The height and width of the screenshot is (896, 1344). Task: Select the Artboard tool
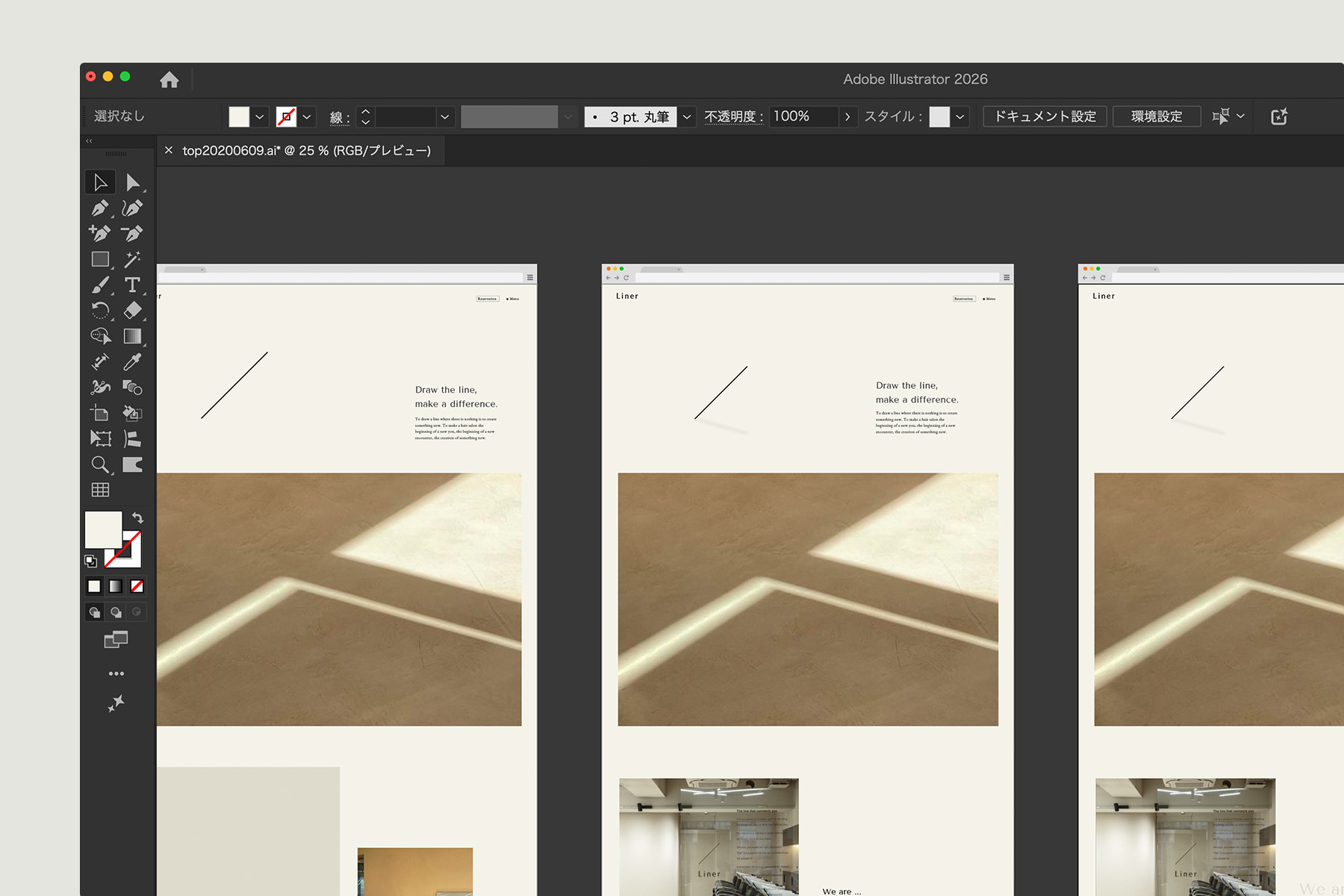click(100, 413)
